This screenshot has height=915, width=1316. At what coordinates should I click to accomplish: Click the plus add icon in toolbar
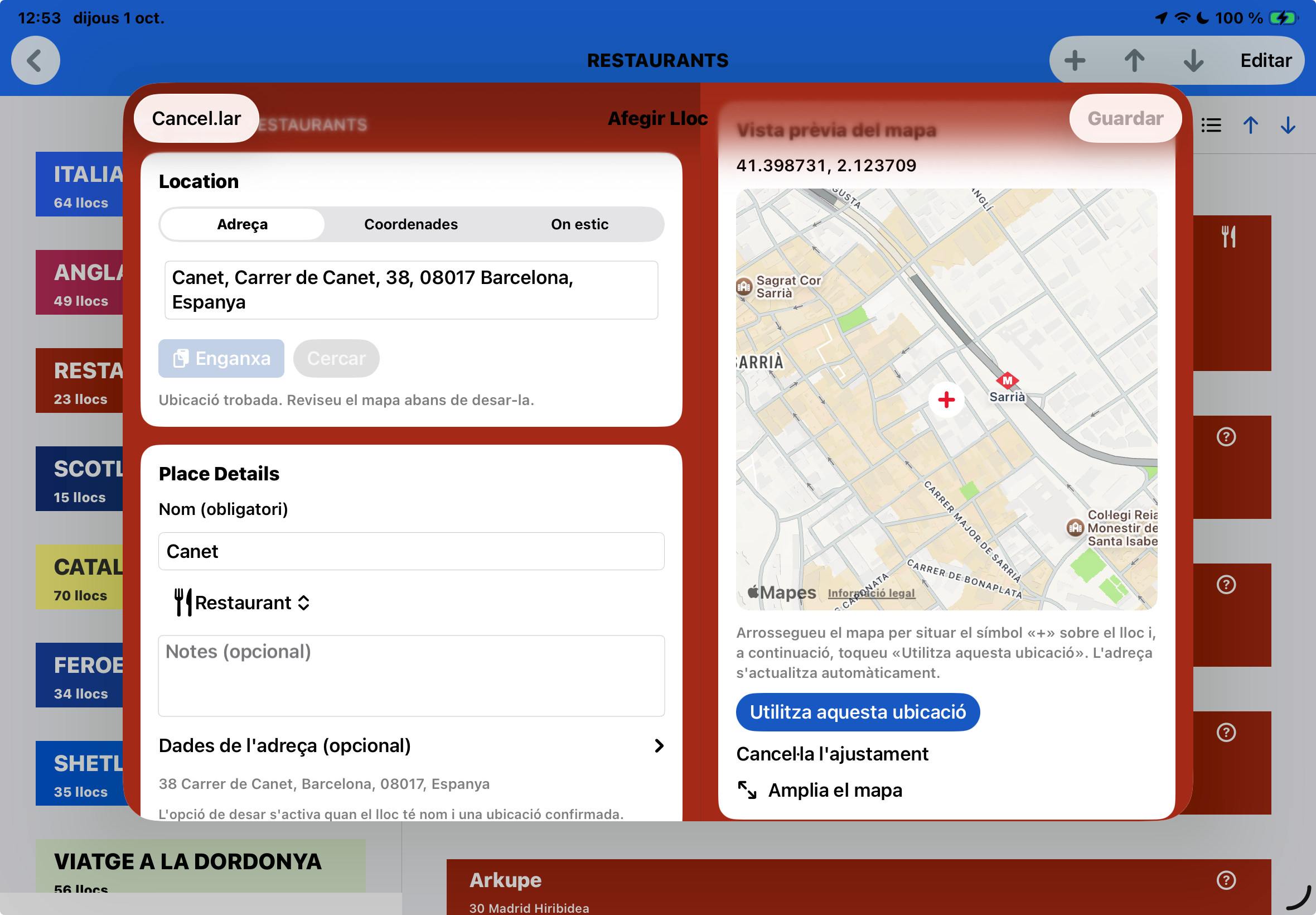[1075, 60]
